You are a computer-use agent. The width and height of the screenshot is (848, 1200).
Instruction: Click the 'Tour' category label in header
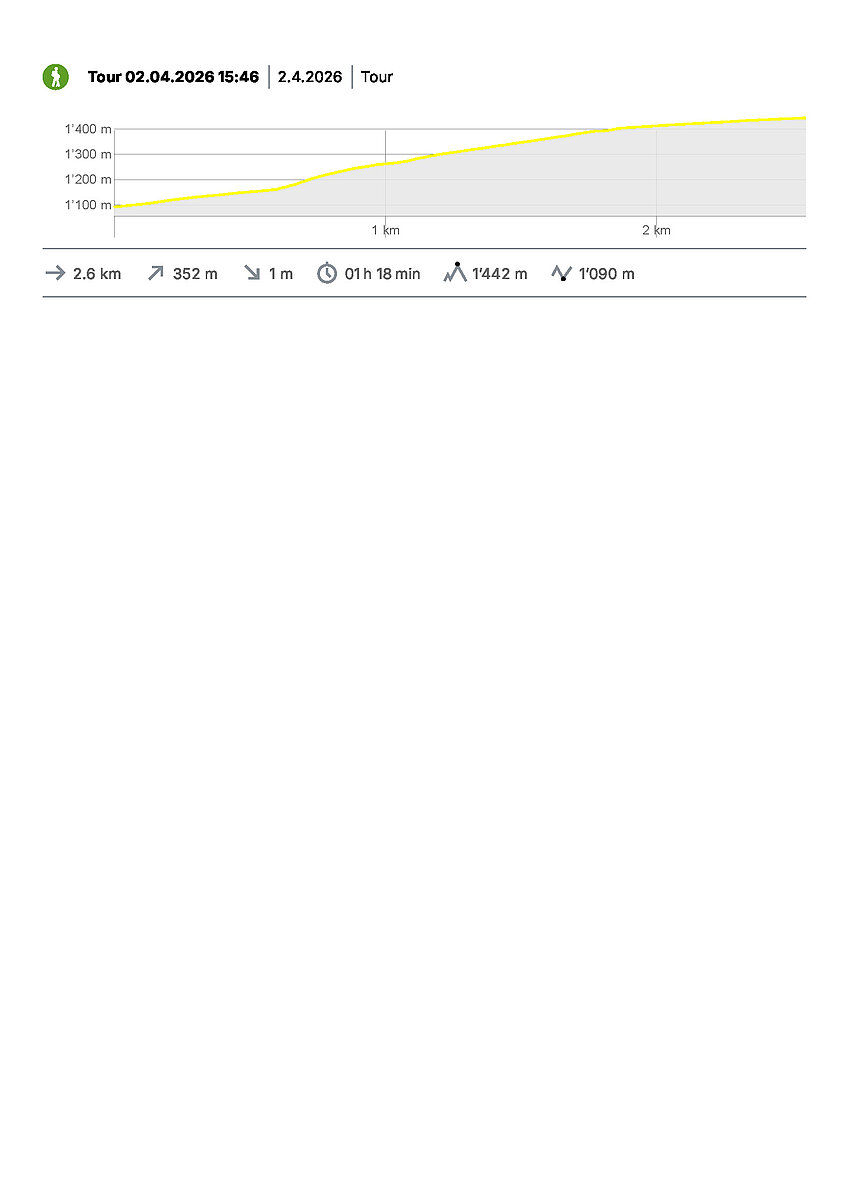377,77
